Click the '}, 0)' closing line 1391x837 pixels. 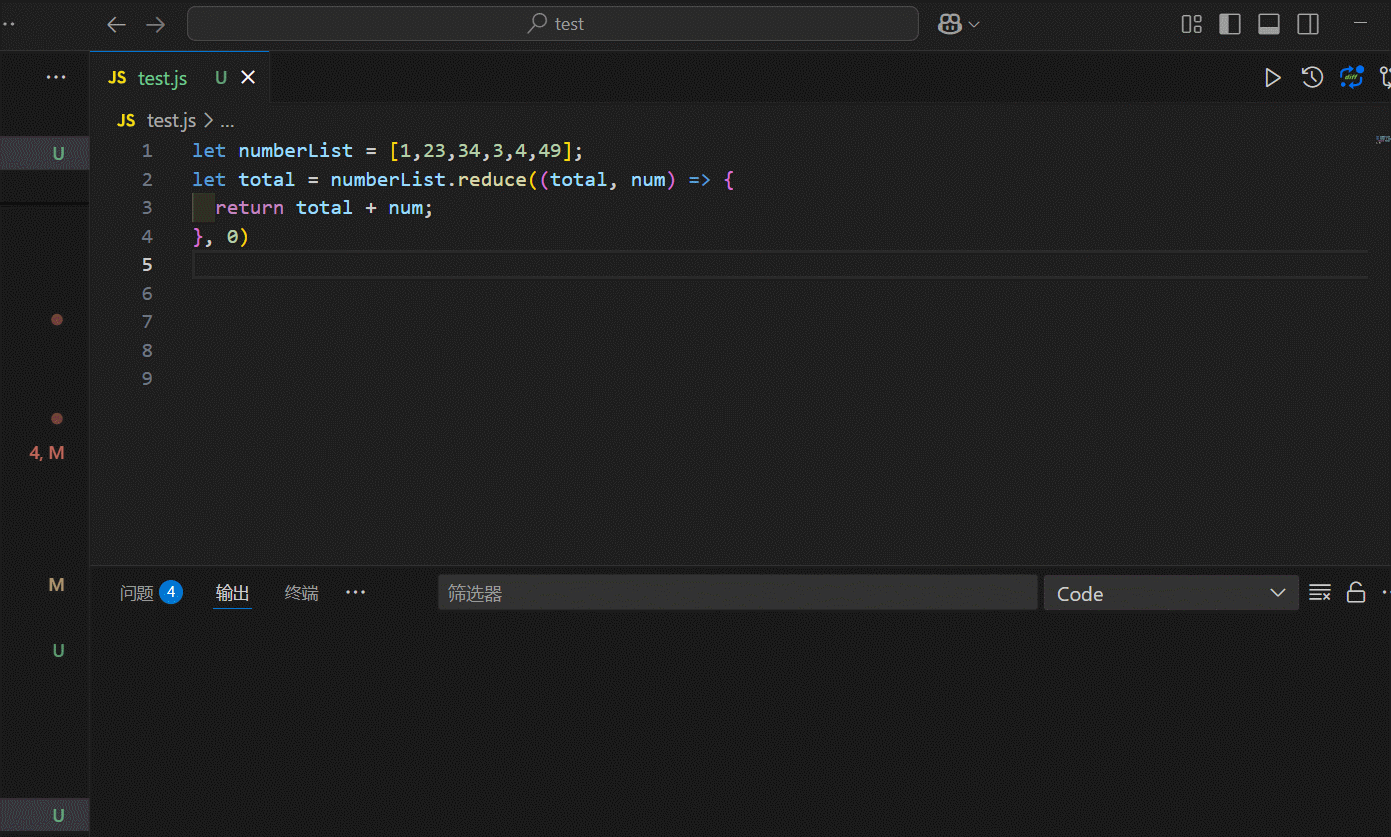coord(220,237)
